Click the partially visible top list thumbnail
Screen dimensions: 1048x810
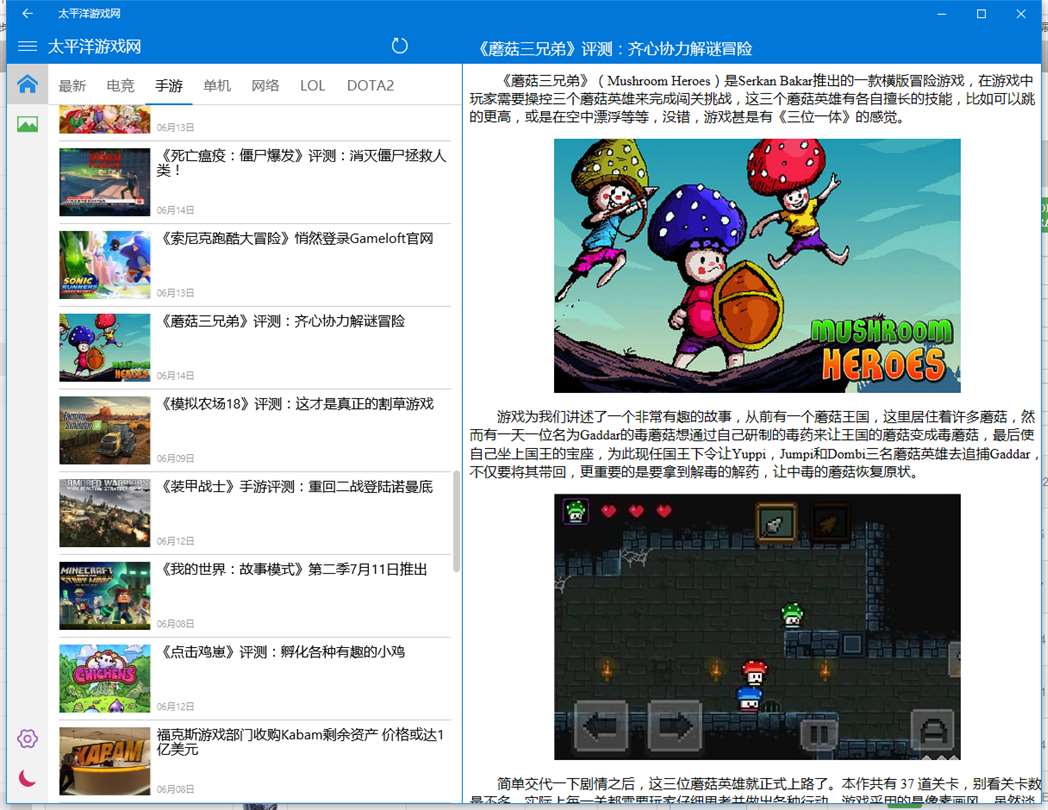pos(104,119)
